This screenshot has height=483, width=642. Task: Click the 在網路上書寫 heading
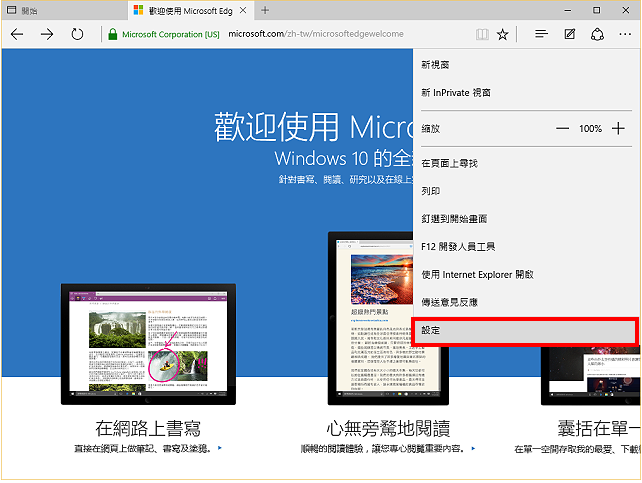point(148,428)
